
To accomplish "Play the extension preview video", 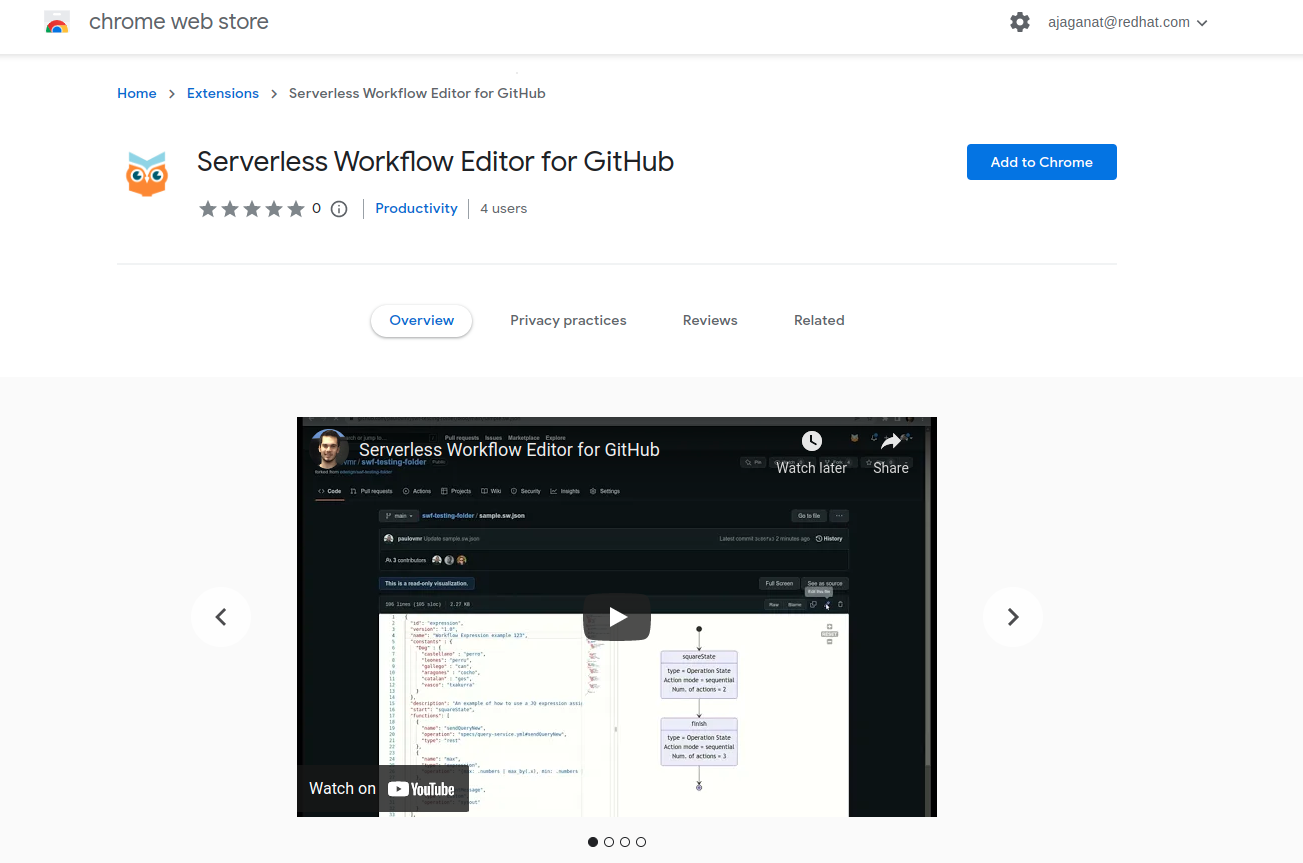I will click(x=616, y=617).
